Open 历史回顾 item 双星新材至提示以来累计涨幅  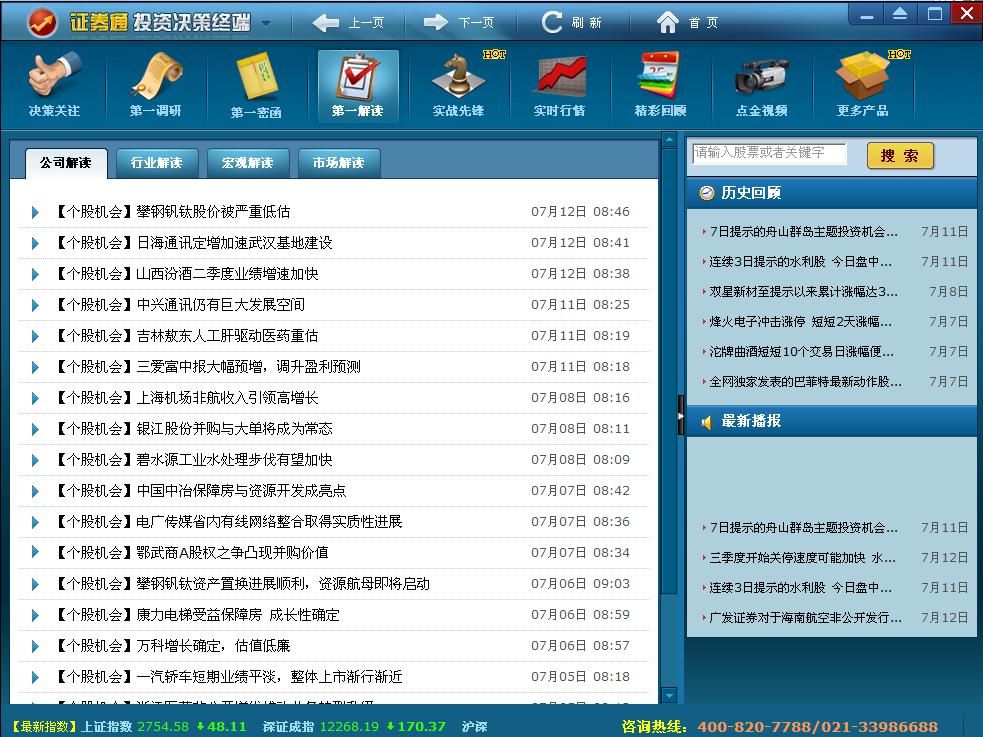coord(803,292)
